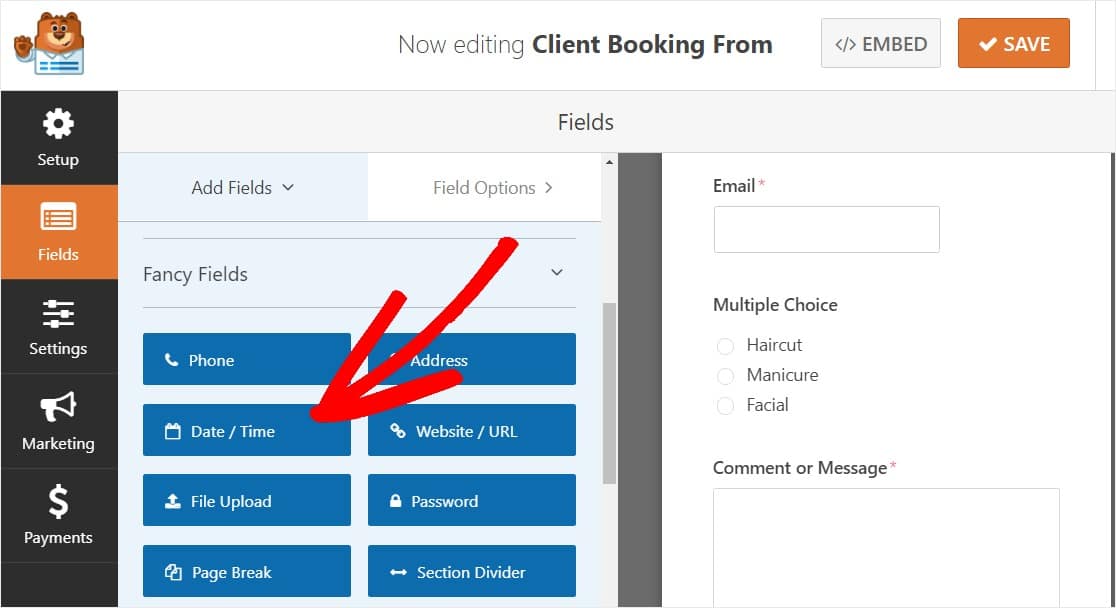This screenshot has height=608, width=1116.
Task: Open the Marketing sidebar label
Action: tap(58, 444)
